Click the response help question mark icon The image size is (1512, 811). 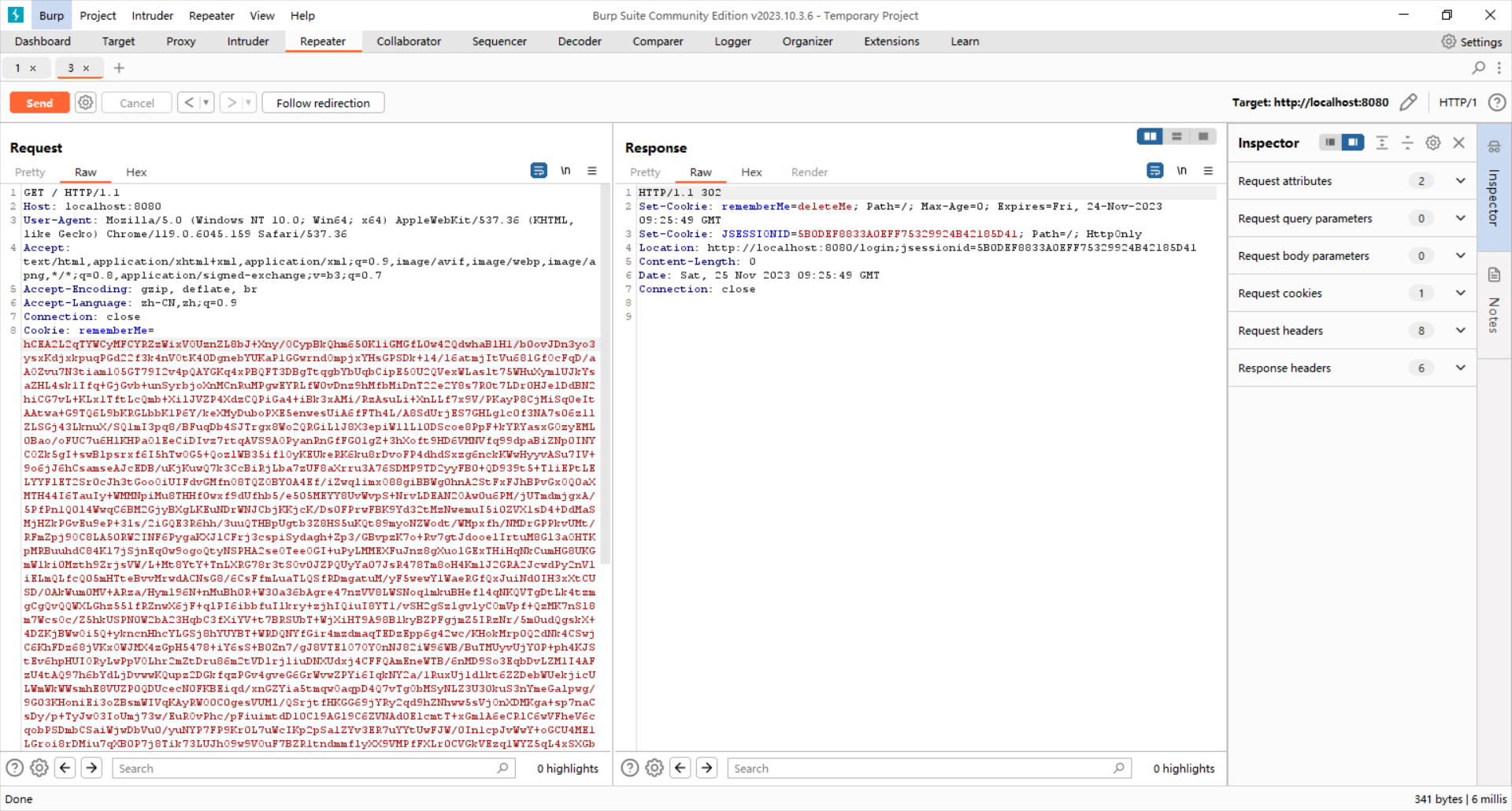pyautogui.click(x=629, y=768)
